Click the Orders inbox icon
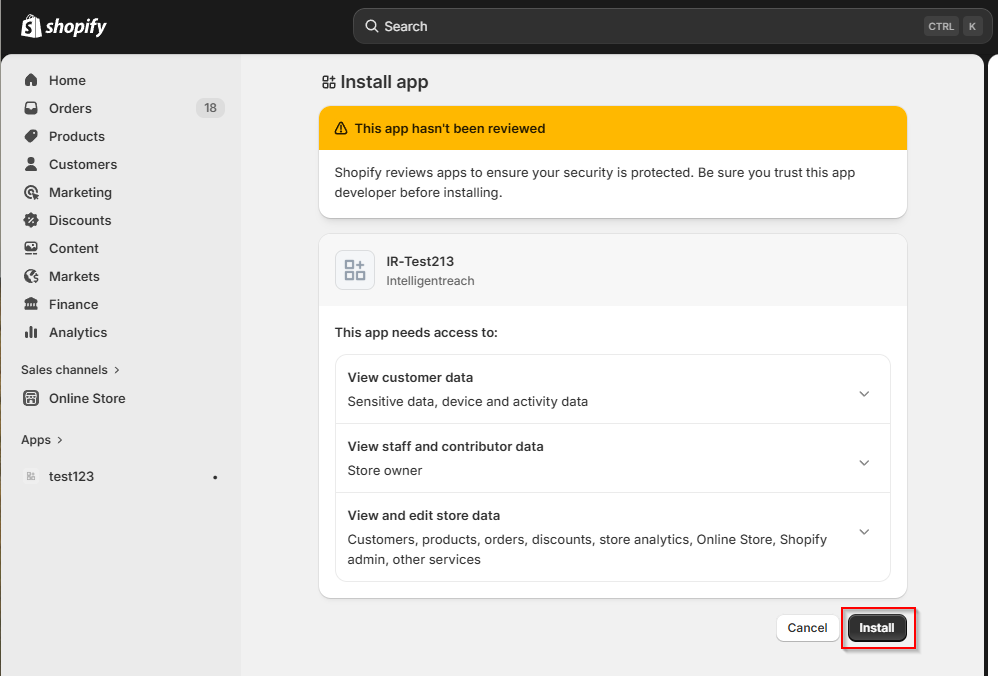This screenshot has height=676, width=998. pyautogui.click(x=31, y=108)
